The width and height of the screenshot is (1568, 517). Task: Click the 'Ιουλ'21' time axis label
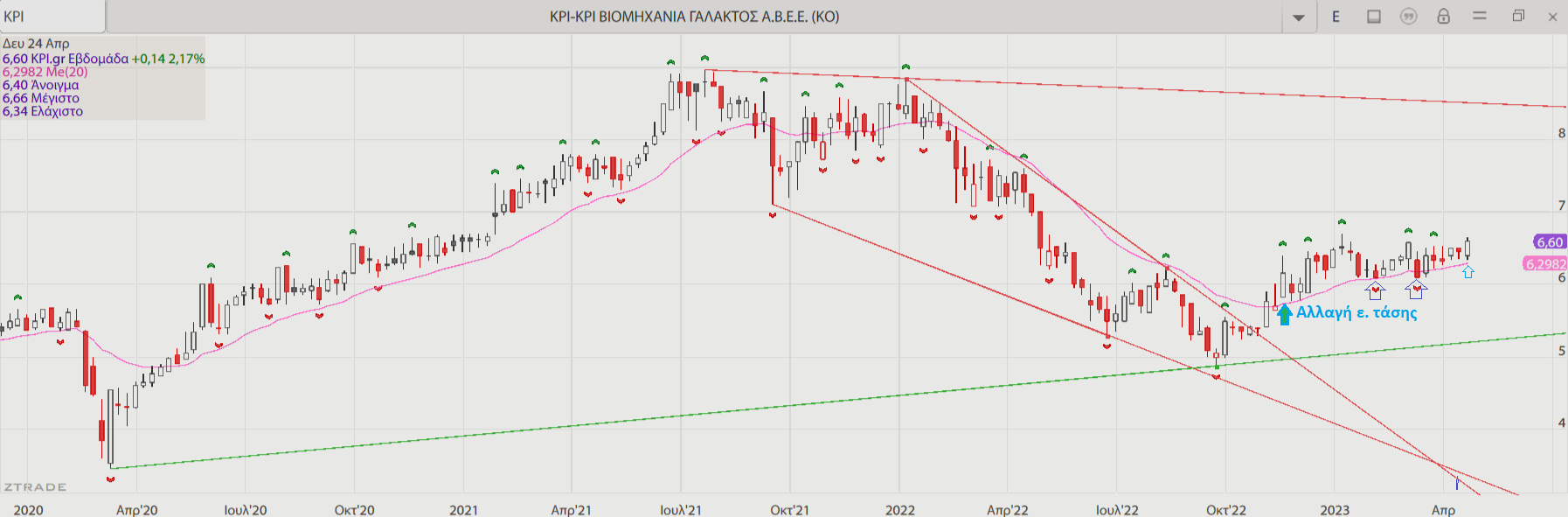pos(680,509)
